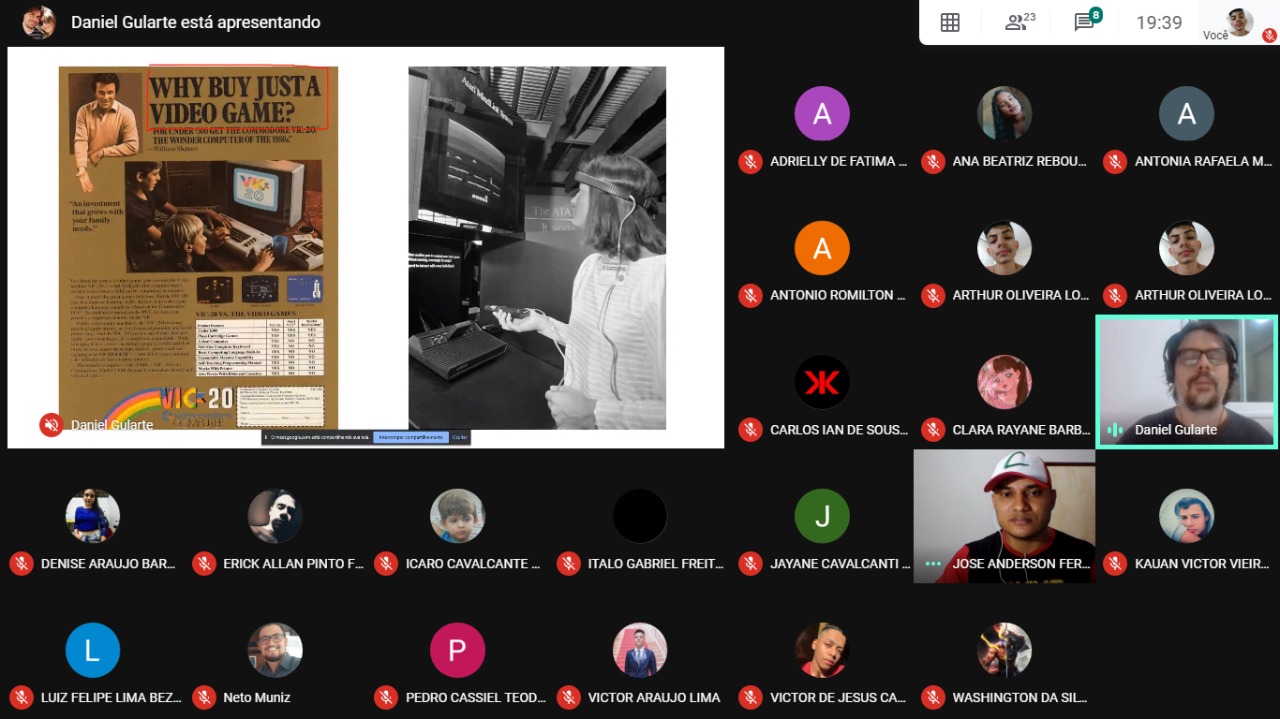1280x719 pixels.
Task: Select Jose Anderson's camera video tile
Action: [x=1004, y=516]
